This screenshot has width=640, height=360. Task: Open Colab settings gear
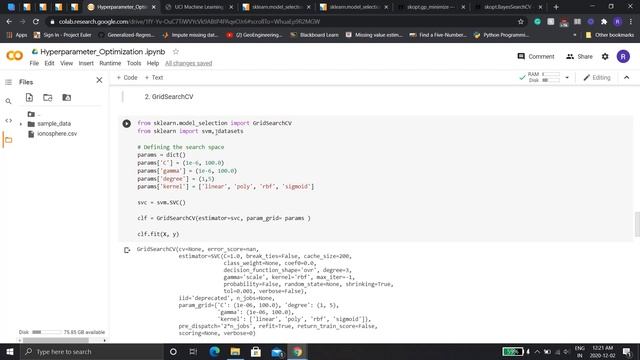point(605,56)
